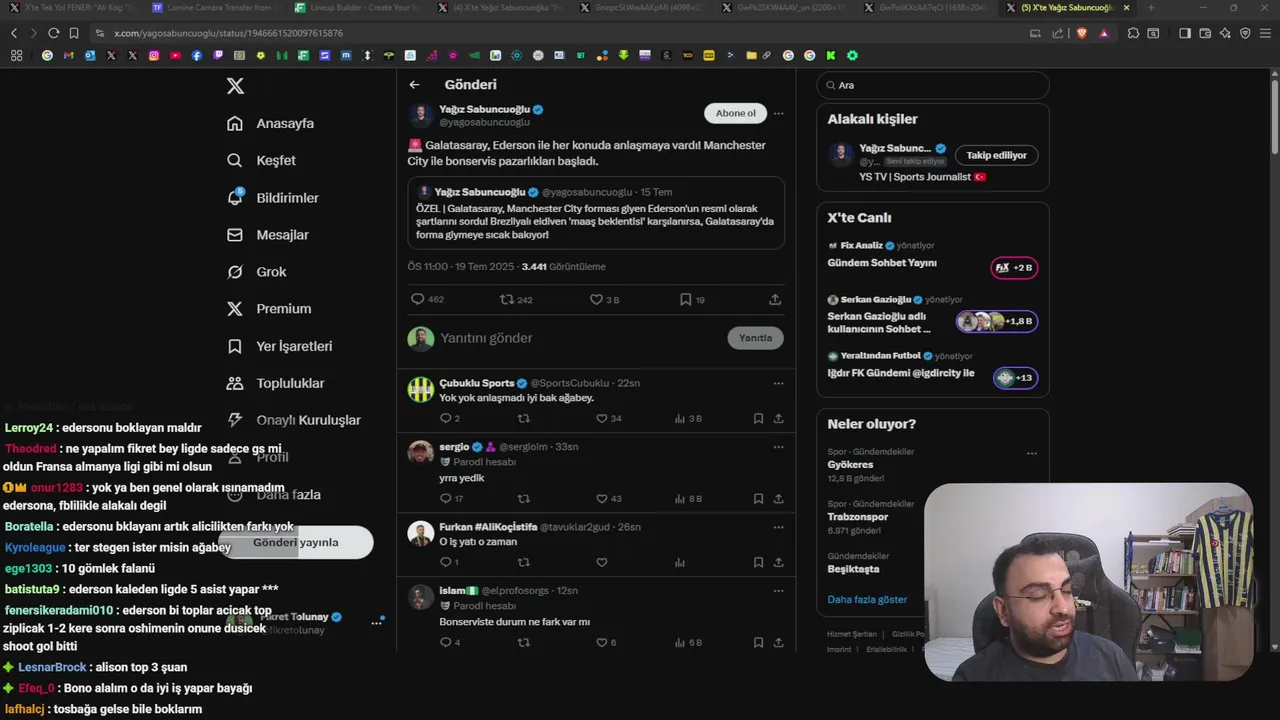This screenshot has width=1280, height=720.
Task: Bookmark the main post showing 19
Action: pos(685,299)
